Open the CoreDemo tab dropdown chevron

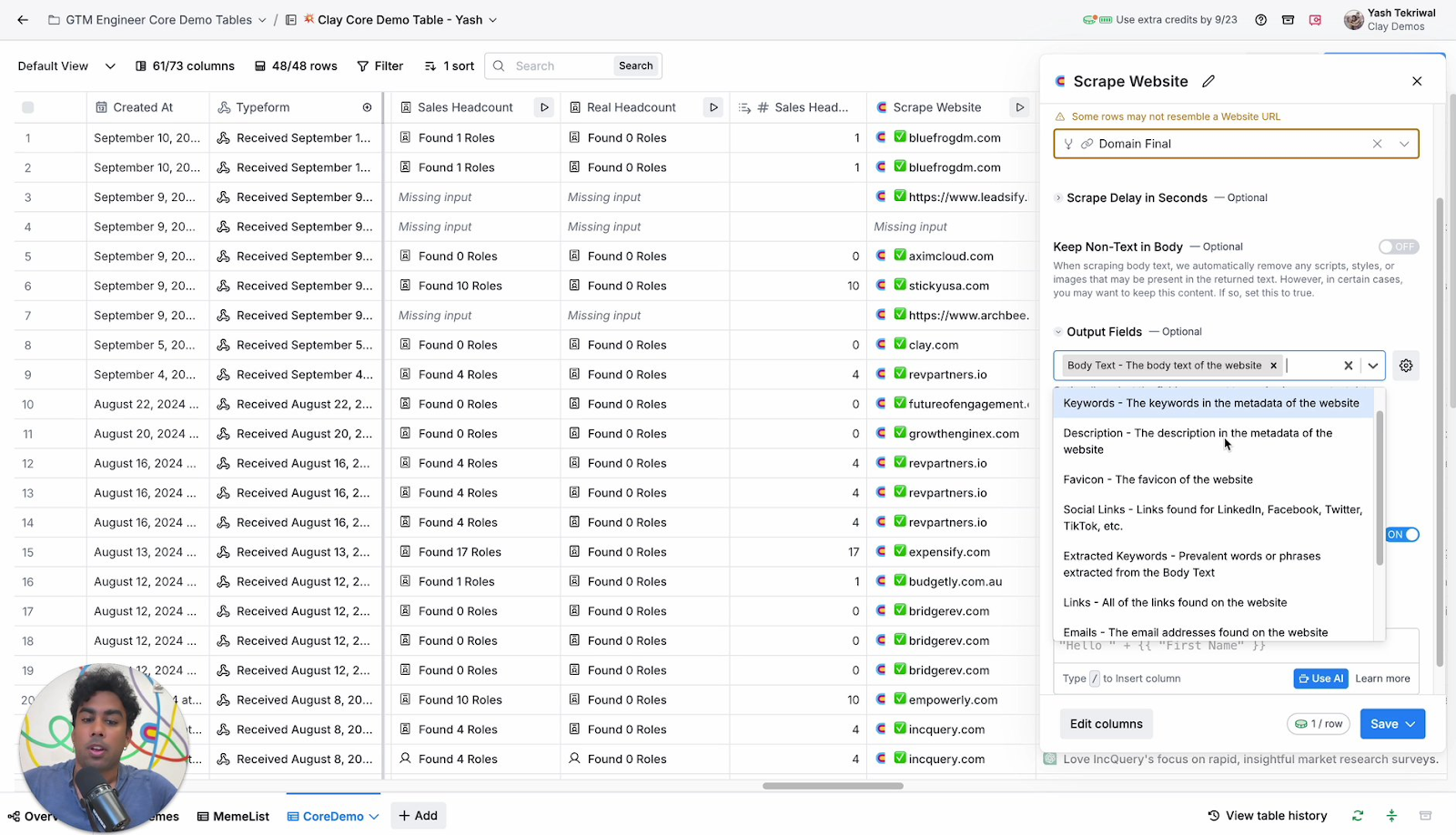point(374,817)
